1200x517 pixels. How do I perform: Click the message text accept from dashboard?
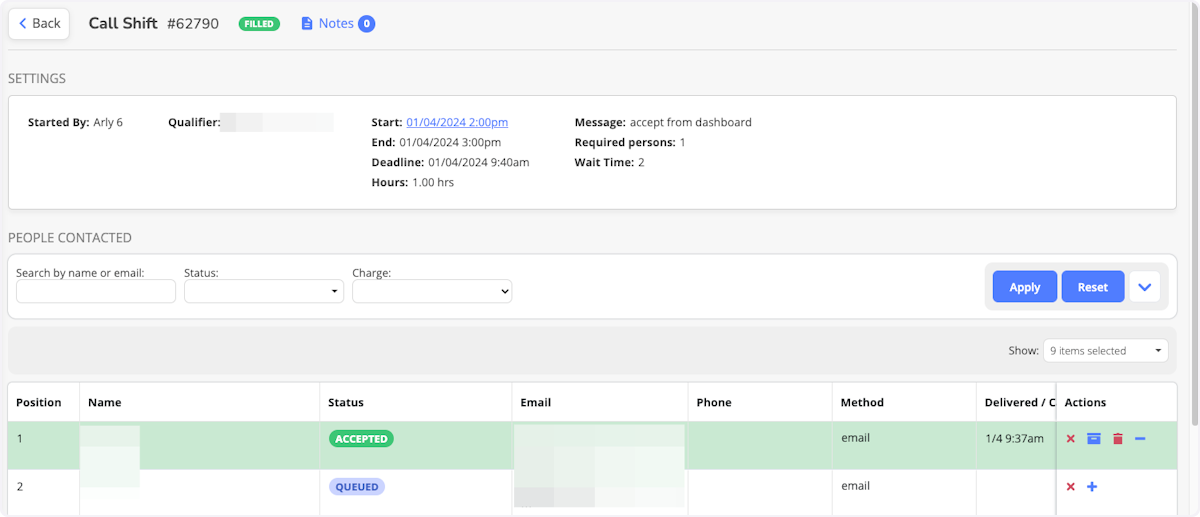click(691, 122)
